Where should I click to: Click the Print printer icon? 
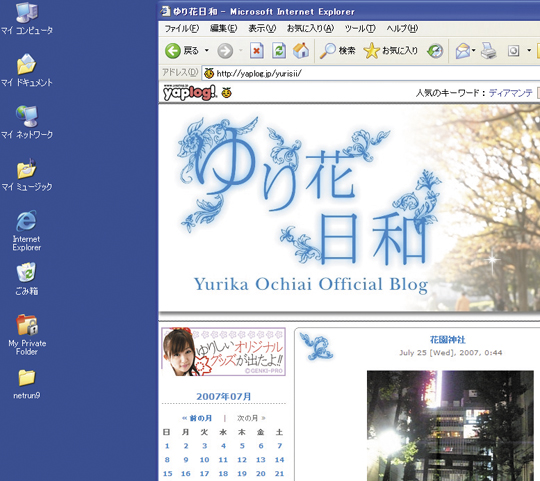coord(488,51)
